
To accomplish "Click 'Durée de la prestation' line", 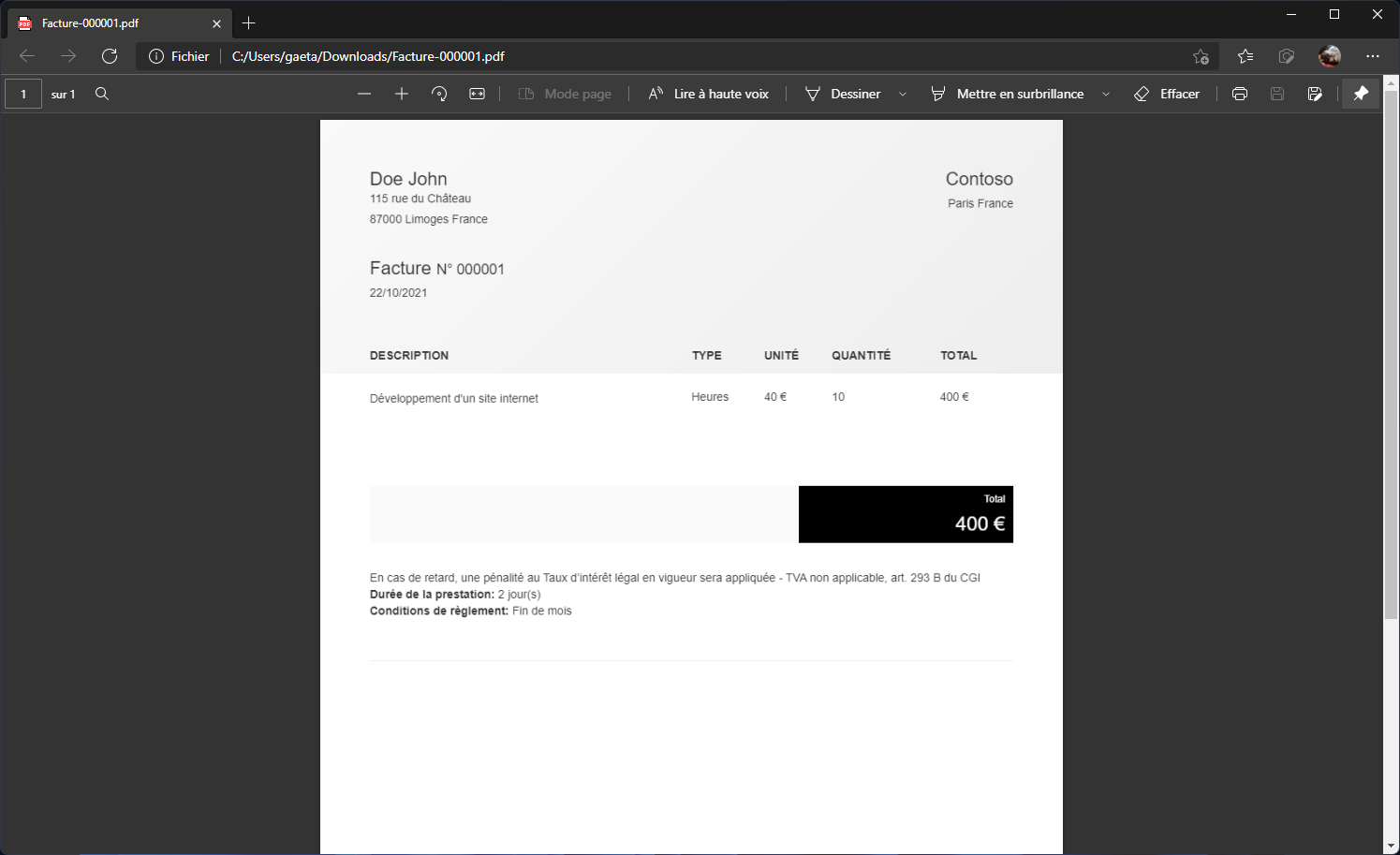I will click(455, 595).
